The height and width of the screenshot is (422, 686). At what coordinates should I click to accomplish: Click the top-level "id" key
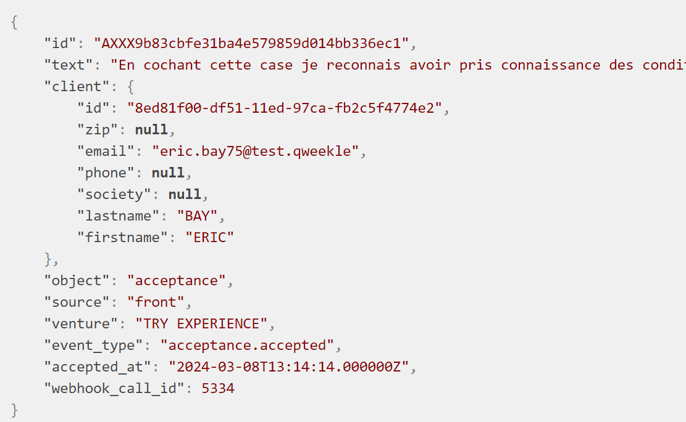click(x=60, y=43)
